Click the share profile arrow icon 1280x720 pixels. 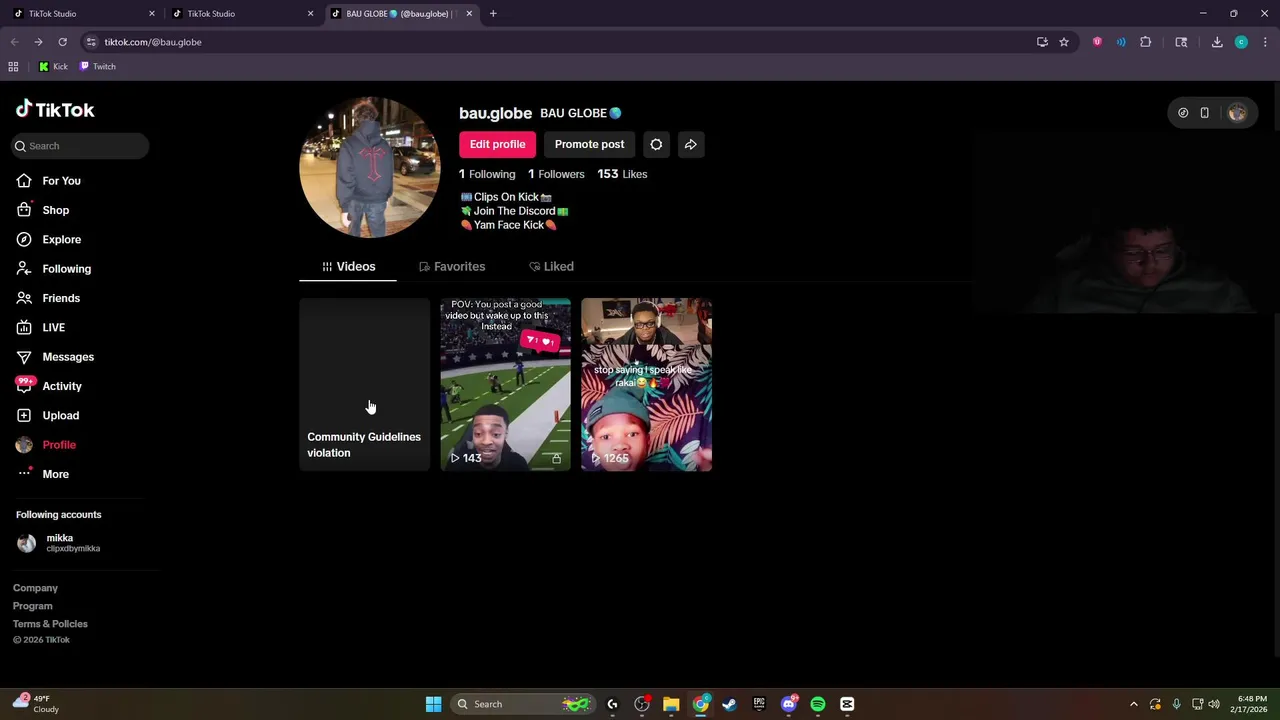tap(691, 144)
